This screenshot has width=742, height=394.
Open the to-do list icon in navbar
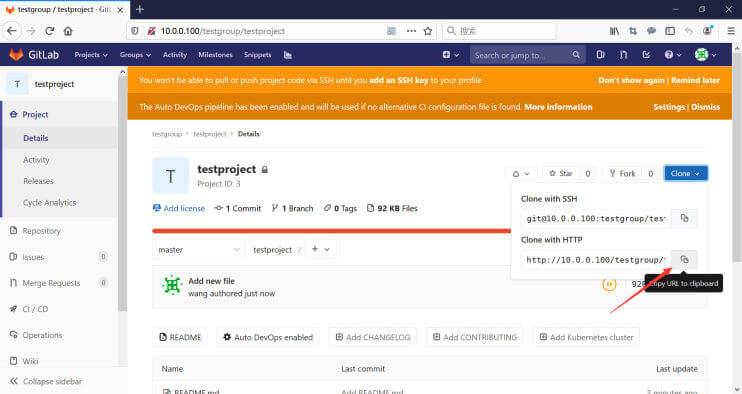pyautogui.click(x=646, y=55)
